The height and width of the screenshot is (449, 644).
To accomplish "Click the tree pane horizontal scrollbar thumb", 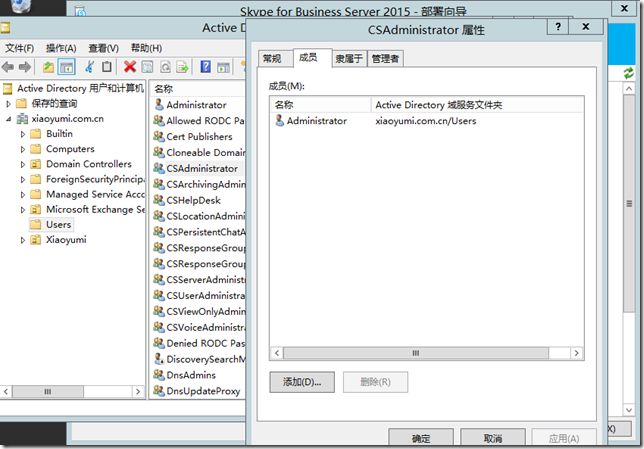I will click(48, 391).
